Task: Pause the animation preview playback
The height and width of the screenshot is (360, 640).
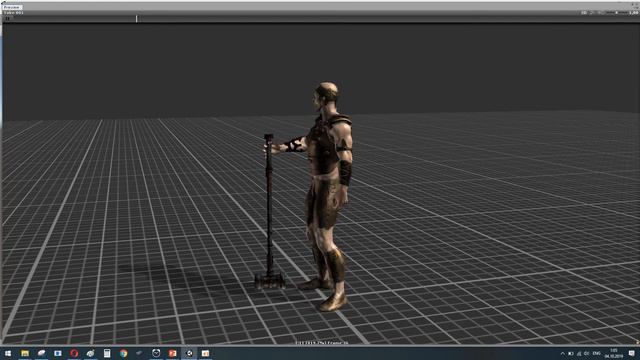Action: tap(7, 18)
